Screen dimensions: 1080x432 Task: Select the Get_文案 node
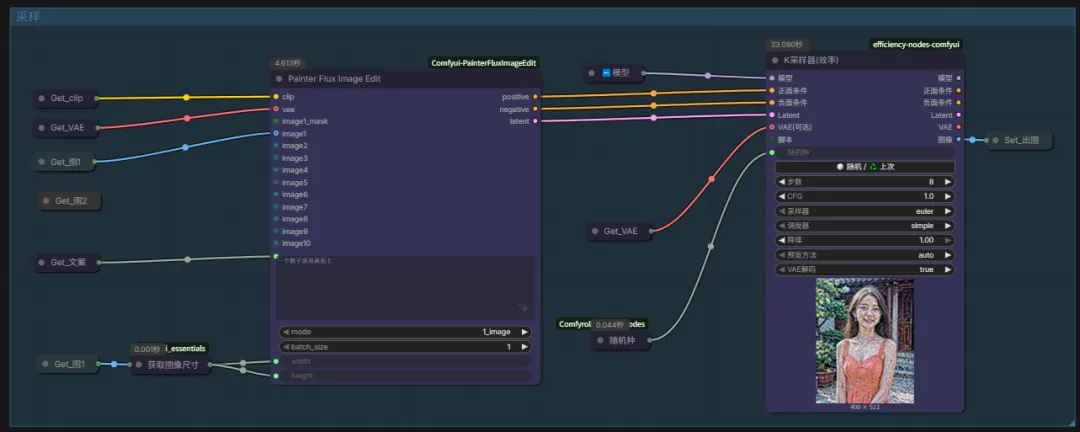pyautogui.click(x=67, y=263)
